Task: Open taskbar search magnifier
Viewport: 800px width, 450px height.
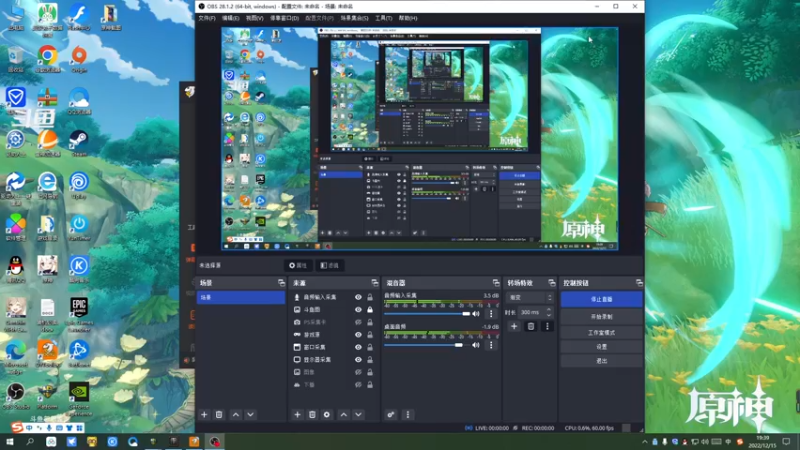Action: pyautogui.click(x=30, y=442)
